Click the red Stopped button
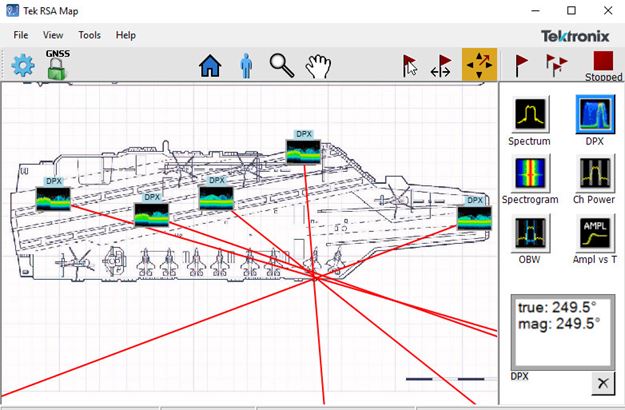 point(603,66)
